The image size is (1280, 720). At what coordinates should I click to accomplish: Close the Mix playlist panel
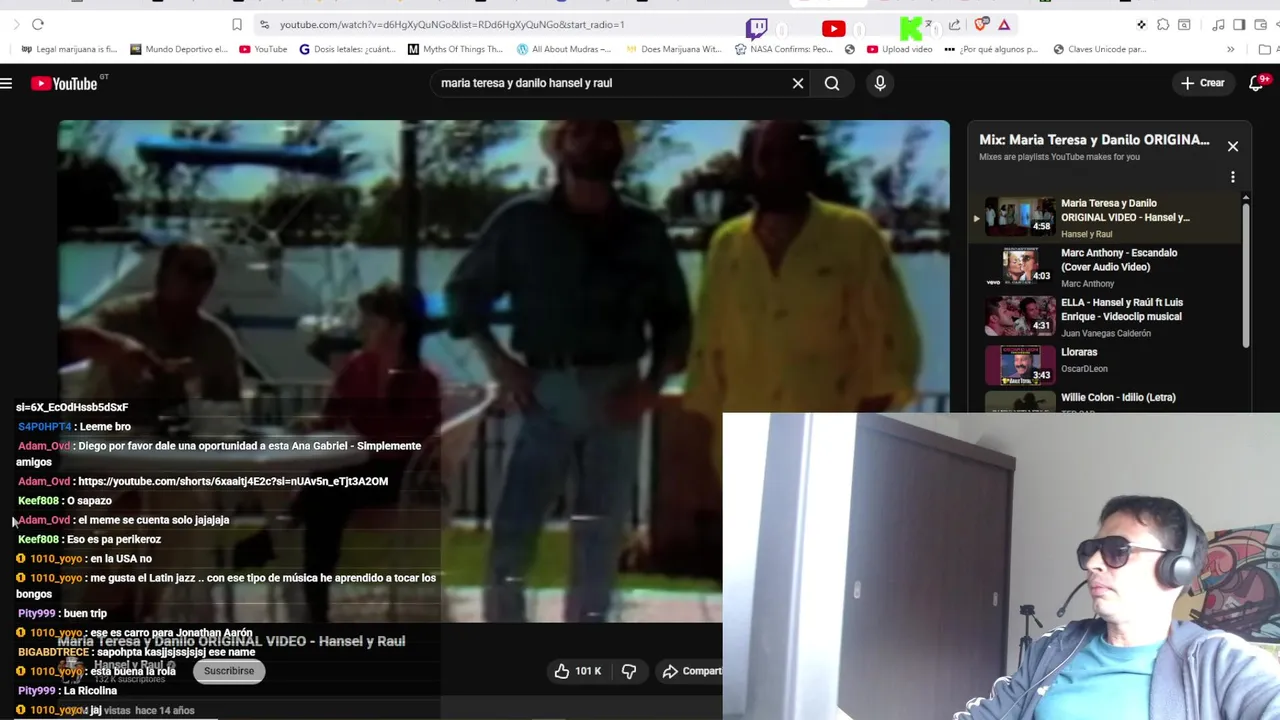(x=1233, y=146)
